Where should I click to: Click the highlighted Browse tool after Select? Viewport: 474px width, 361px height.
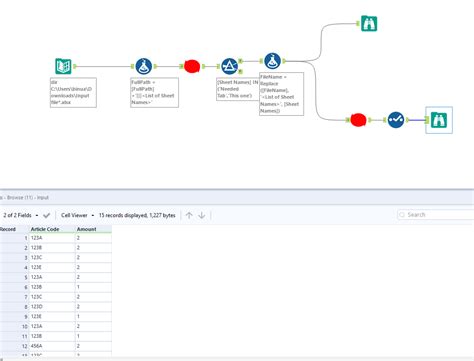(x=439, y=120)
